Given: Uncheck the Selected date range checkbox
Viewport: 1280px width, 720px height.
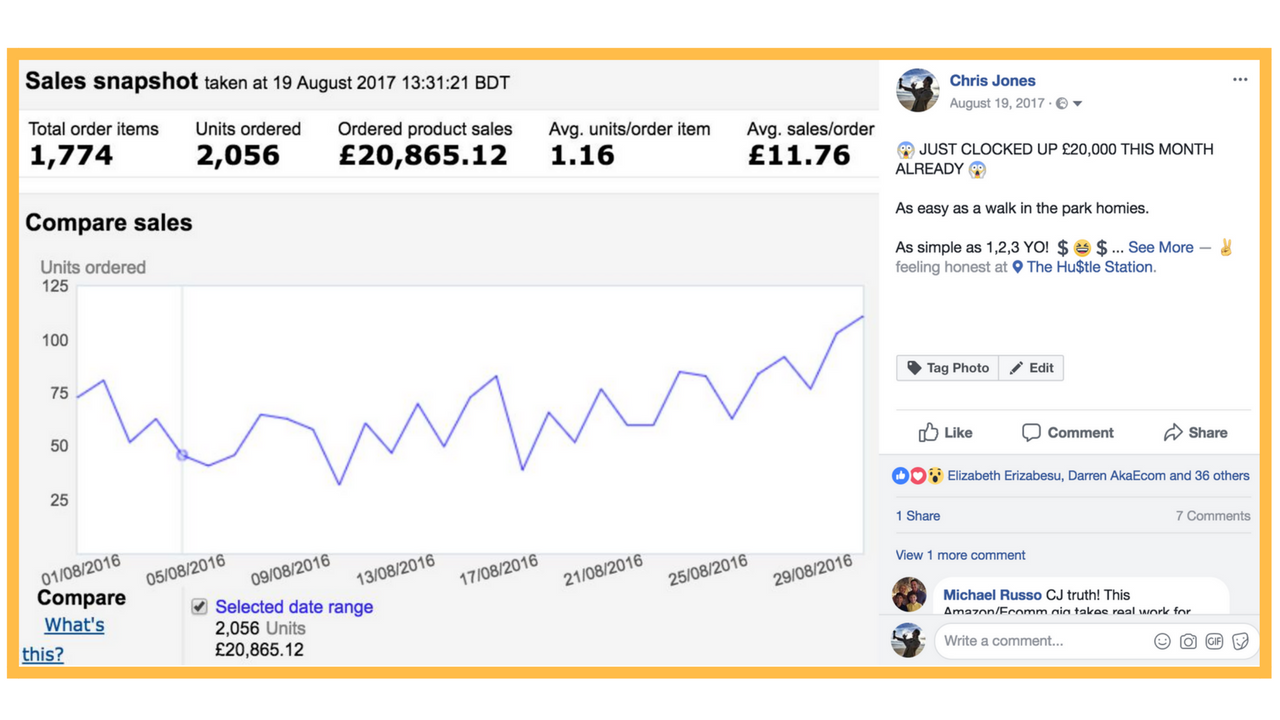Looking at the screenshot, I should (x=199, y=607).
